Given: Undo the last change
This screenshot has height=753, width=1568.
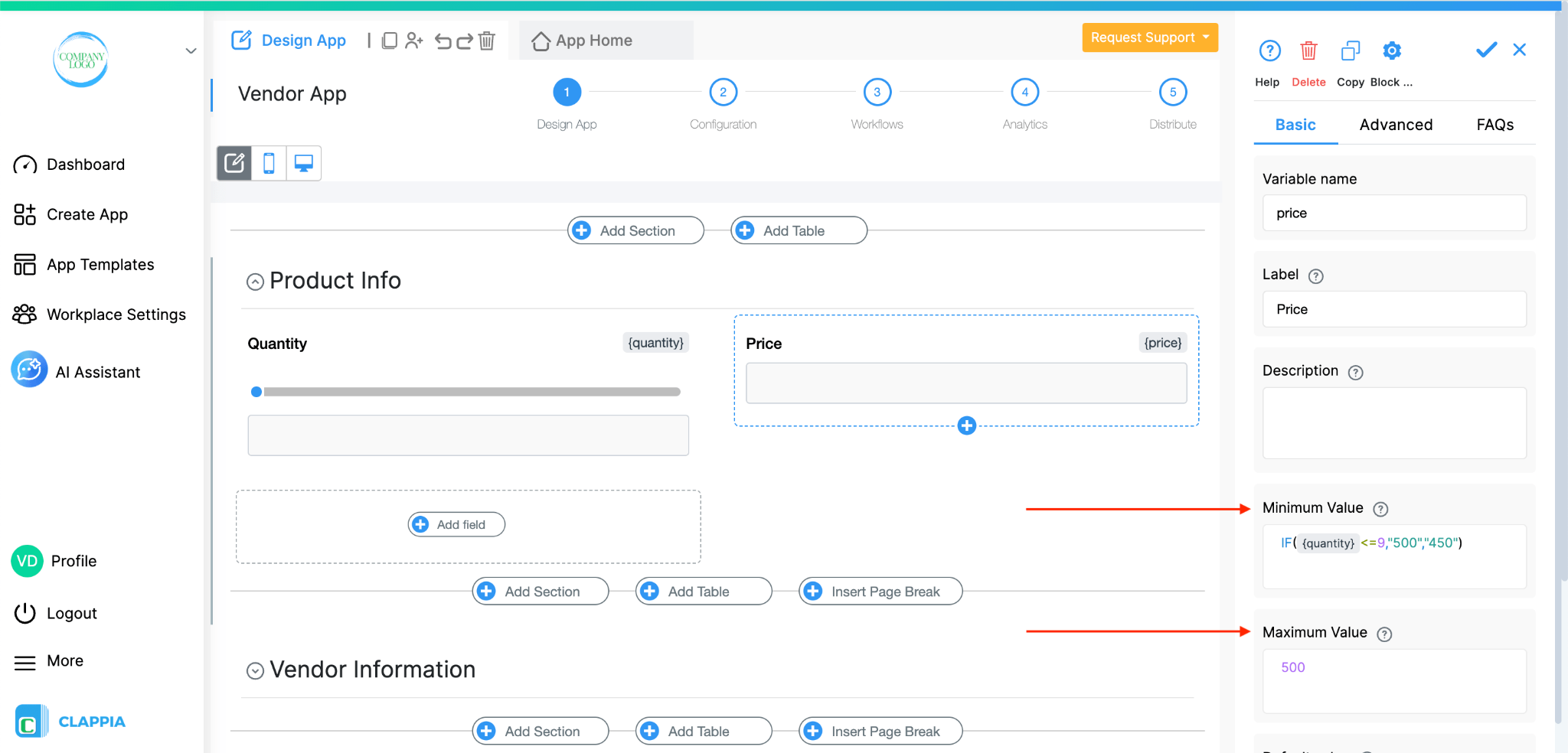Looking at the screenshot, I should click(443, 41).
